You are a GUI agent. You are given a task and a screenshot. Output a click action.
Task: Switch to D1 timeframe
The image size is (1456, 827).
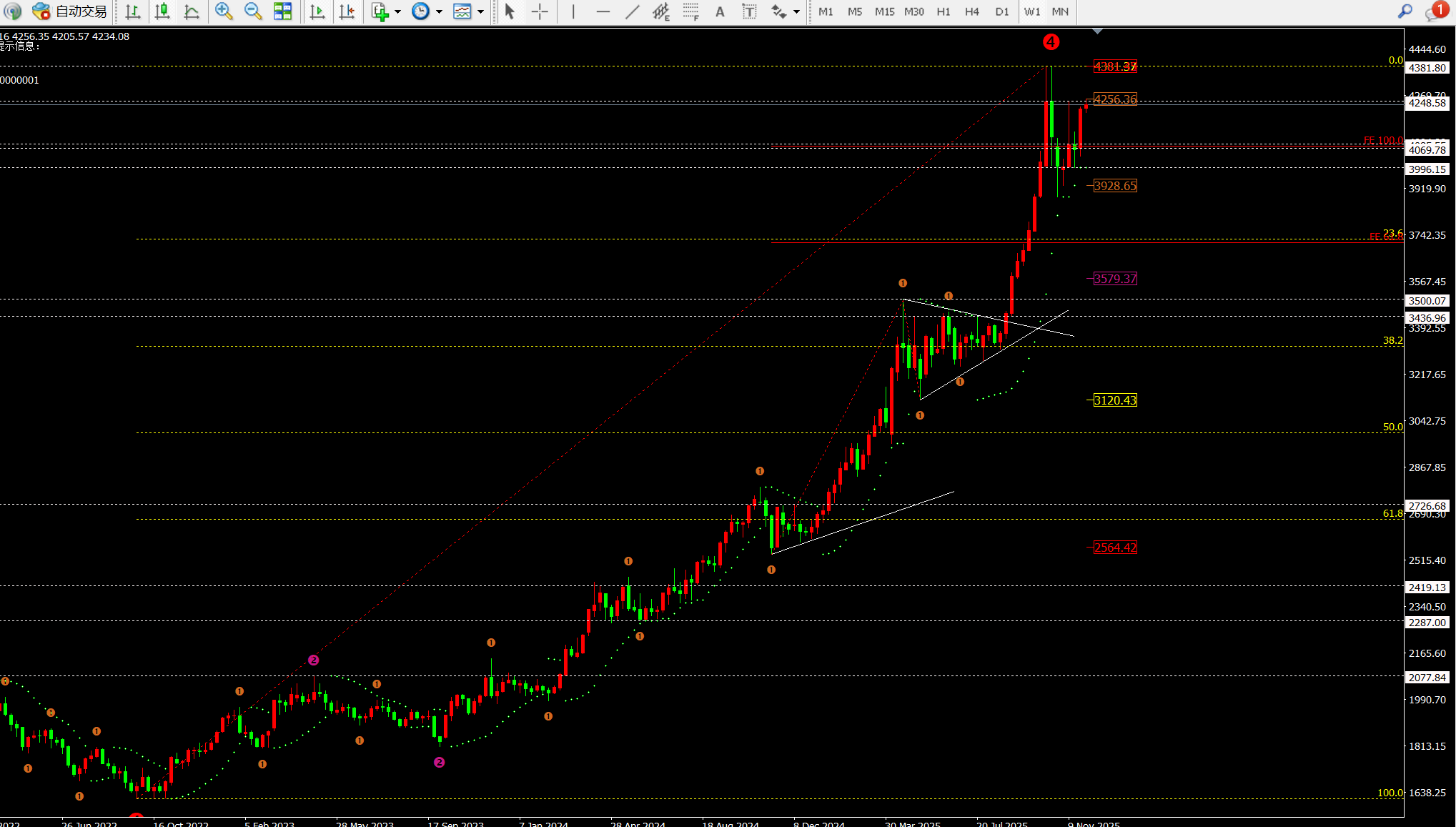pos(1002,11)
